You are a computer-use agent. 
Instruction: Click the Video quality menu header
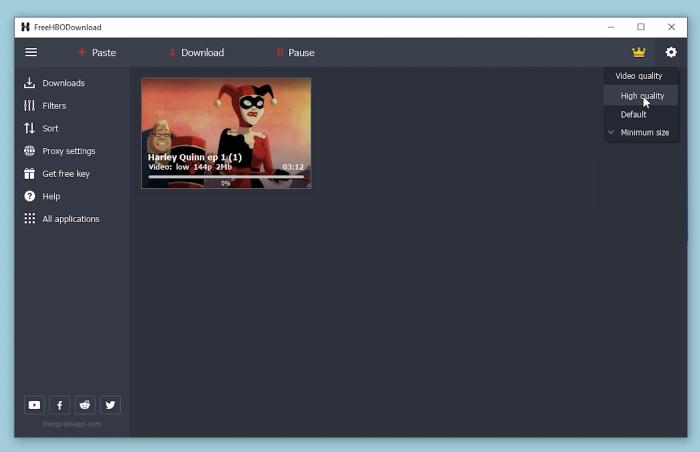(x=639, y=76)
